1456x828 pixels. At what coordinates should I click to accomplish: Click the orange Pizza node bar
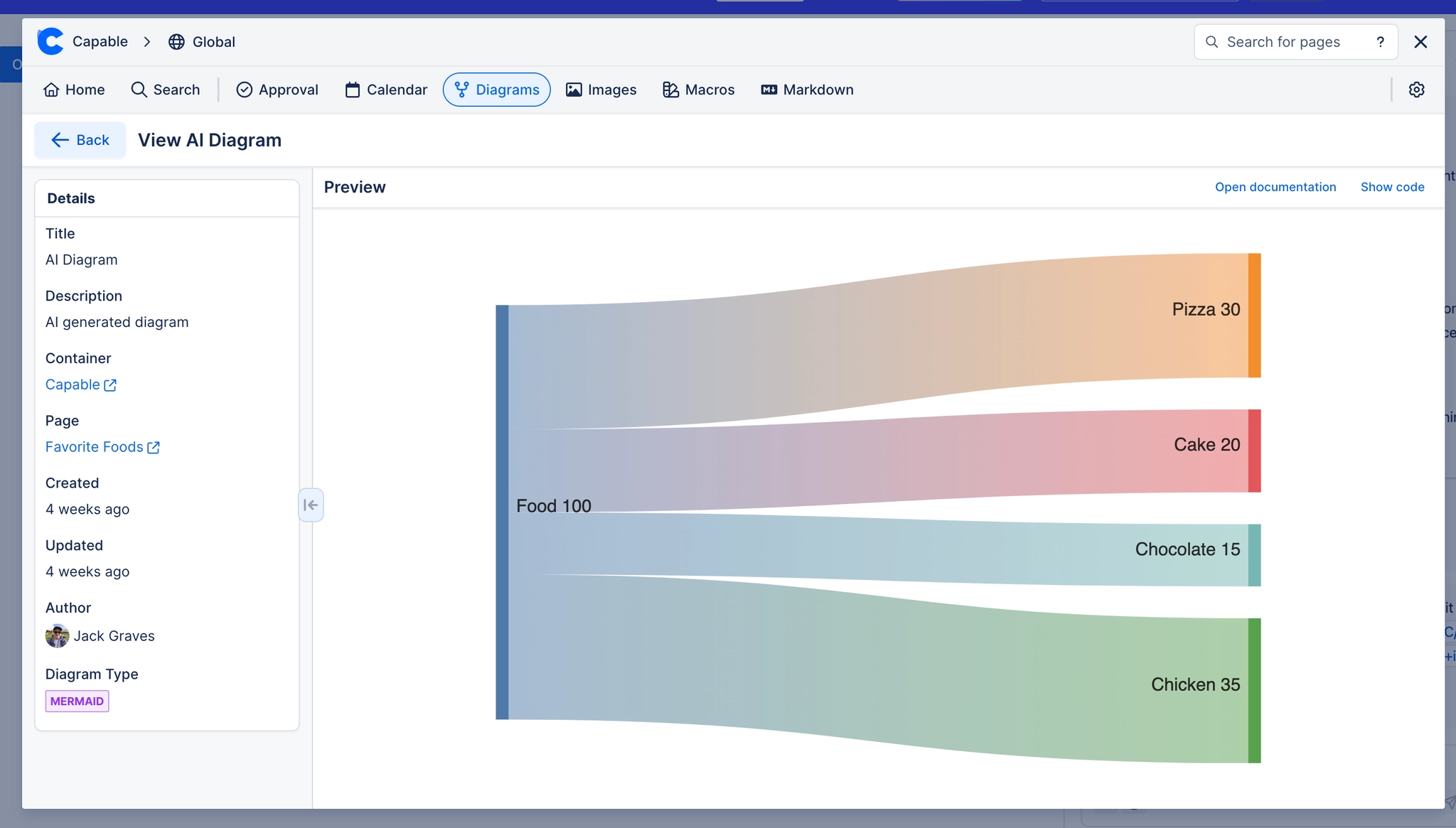click(x=1254, y=315)
